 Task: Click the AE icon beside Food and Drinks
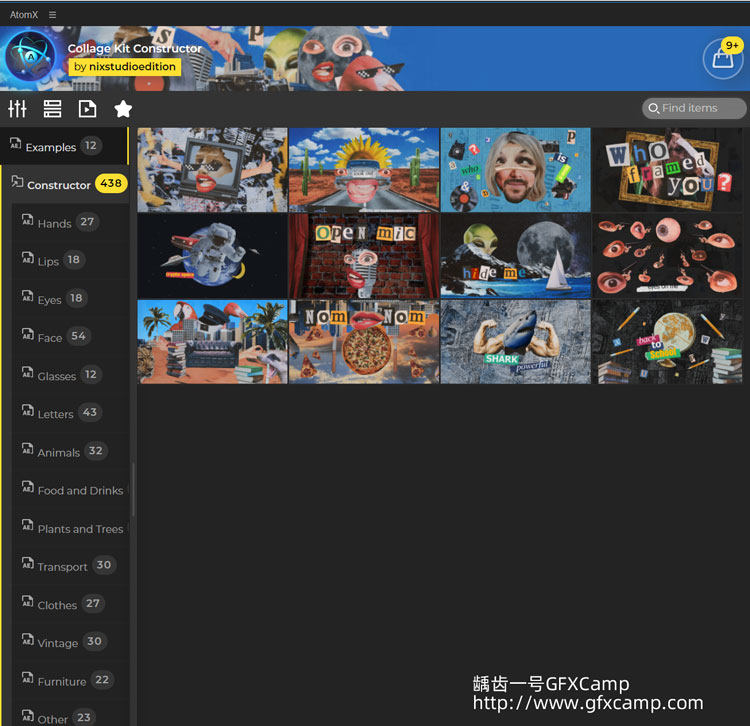[28, 487]
